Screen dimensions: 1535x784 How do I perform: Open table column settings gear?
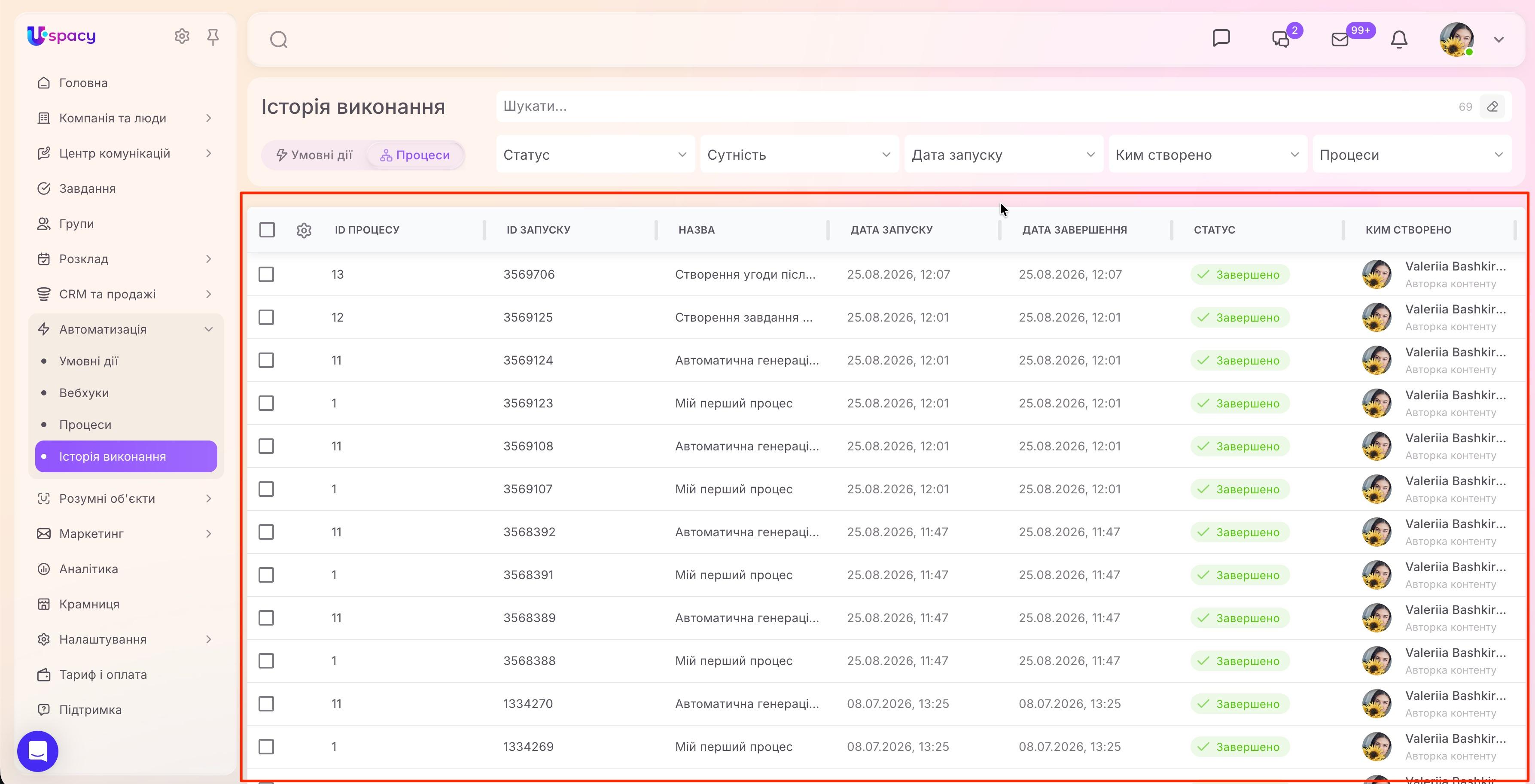coord(304,230)
